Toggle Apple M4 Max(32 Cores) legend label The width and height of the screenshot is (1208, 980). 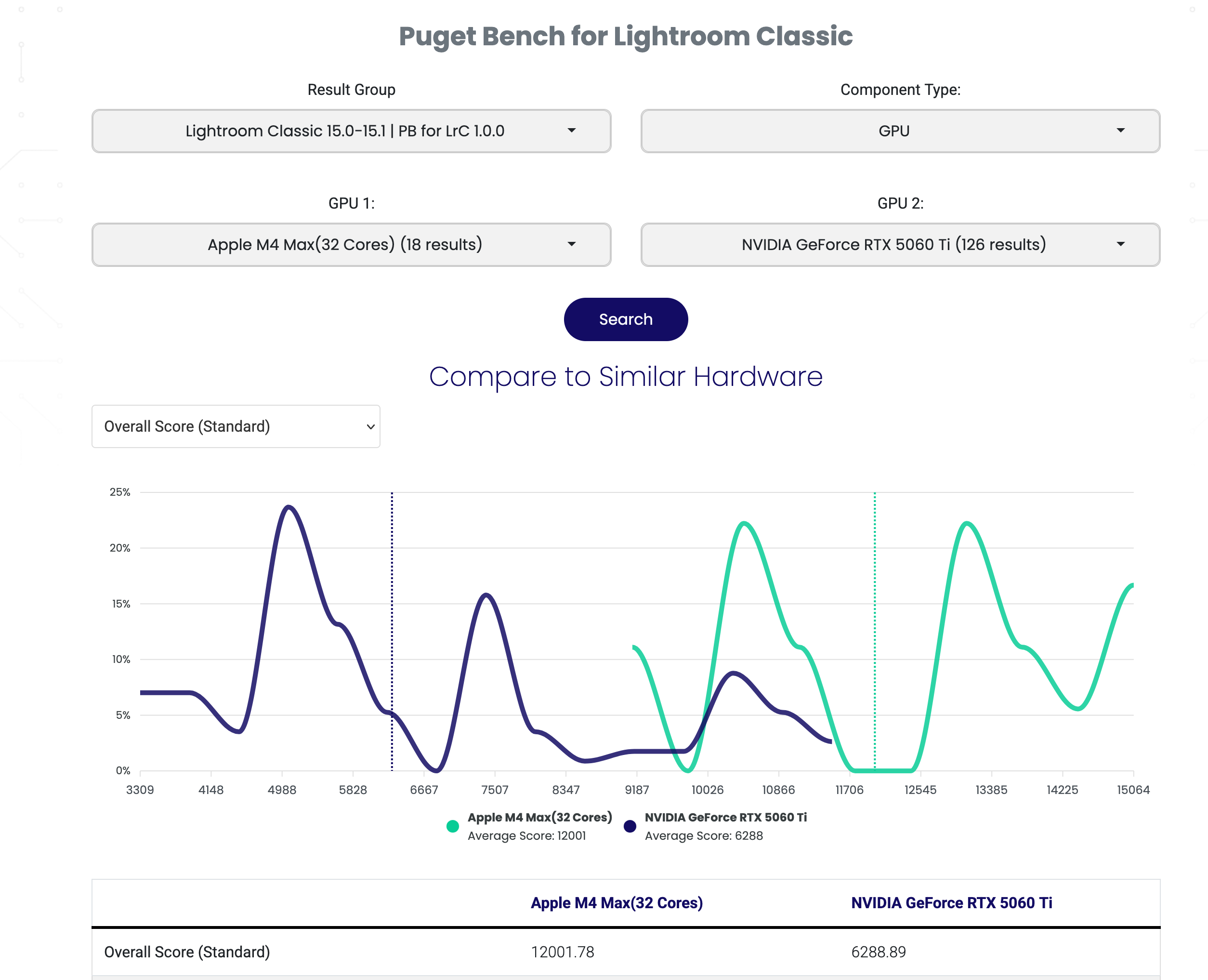tap(539, 818)
